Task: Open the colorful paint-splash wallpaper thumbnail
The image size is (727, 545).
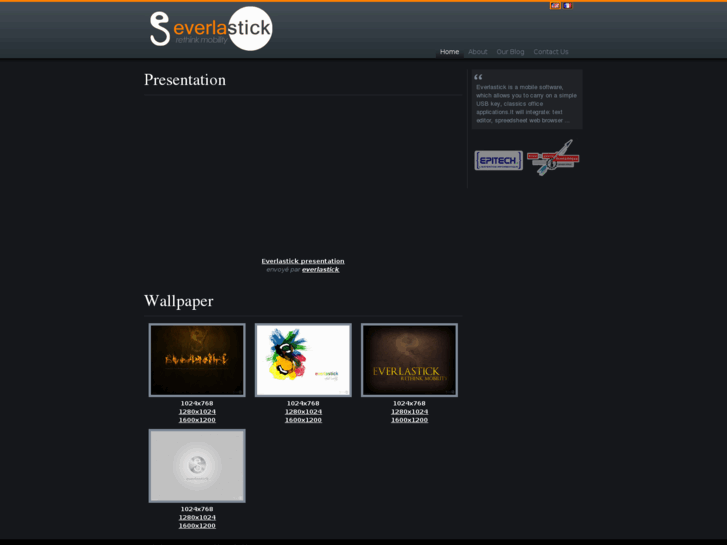Action: click(303, 360)
